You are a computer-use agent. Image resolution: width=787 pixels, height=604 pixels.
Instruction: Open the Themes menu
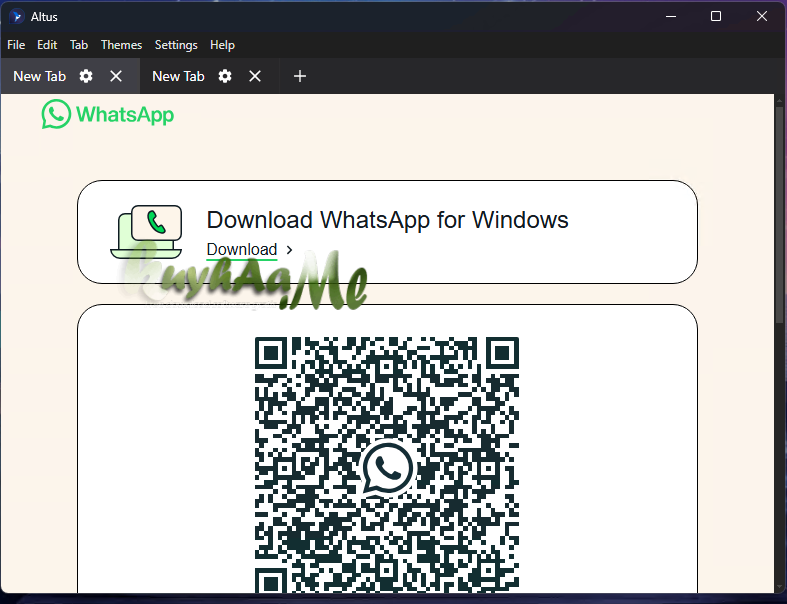121,45
